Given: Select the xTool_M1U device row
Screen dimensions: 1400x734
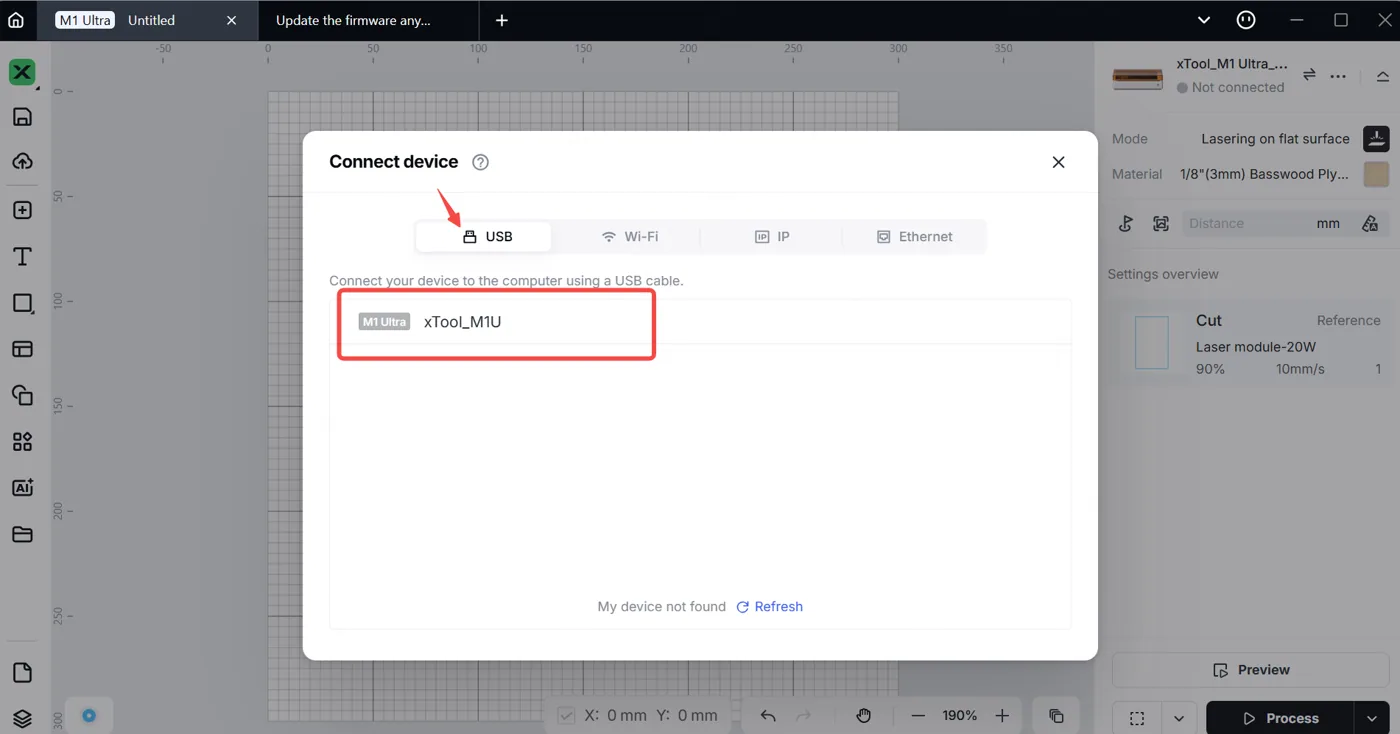Looking at the screenshot, I should click(700, 322).
